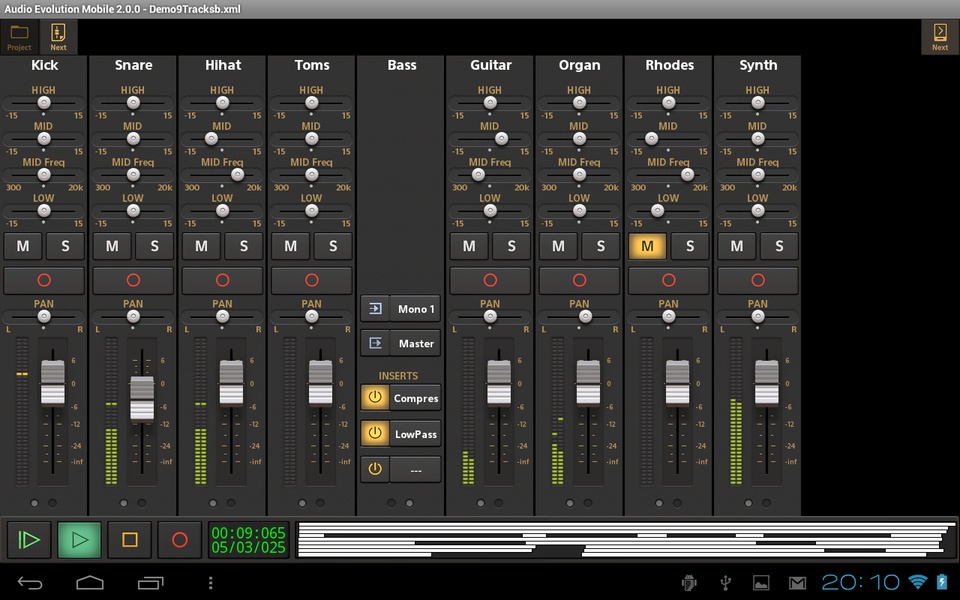This screenshot has height=600, width=960.
Task: Select the Bass channel header
Action: pyautogui.click(x=401, y=65)
